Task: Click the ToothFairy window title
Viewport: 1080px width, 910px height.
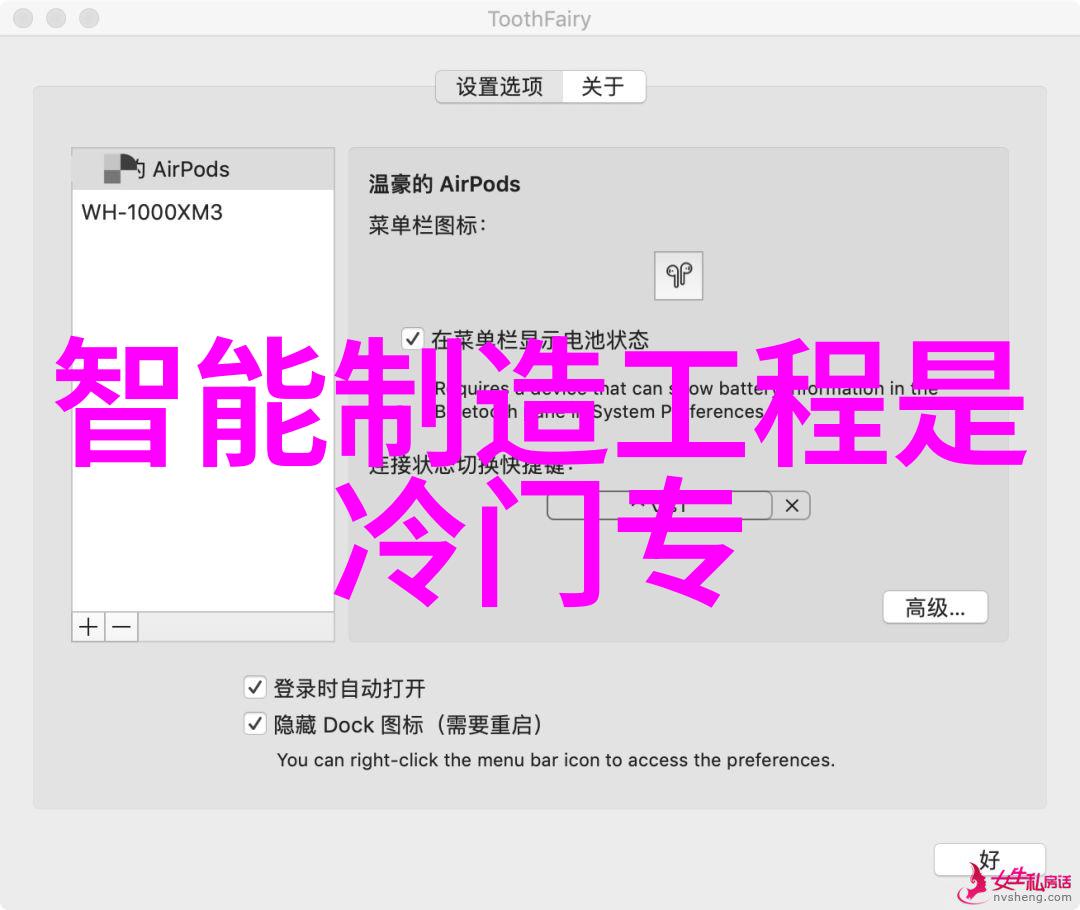Action: click(x=539, y=19)
